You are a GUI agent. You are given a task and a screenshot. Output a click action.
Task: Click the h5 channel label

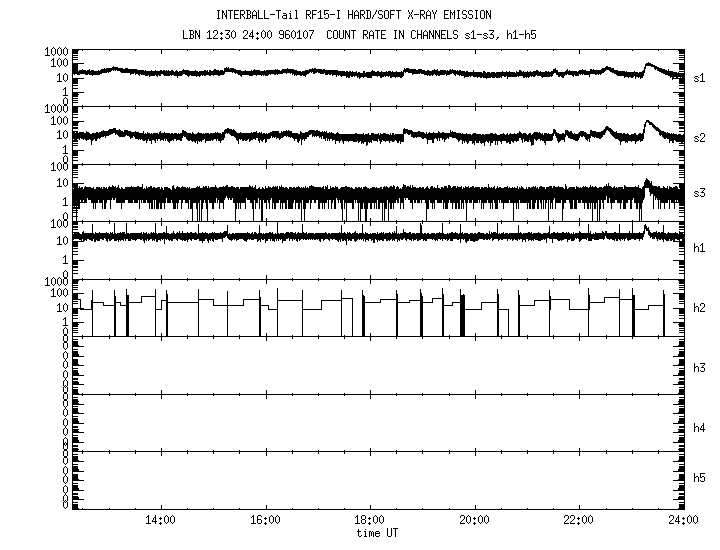pos(700,480)
